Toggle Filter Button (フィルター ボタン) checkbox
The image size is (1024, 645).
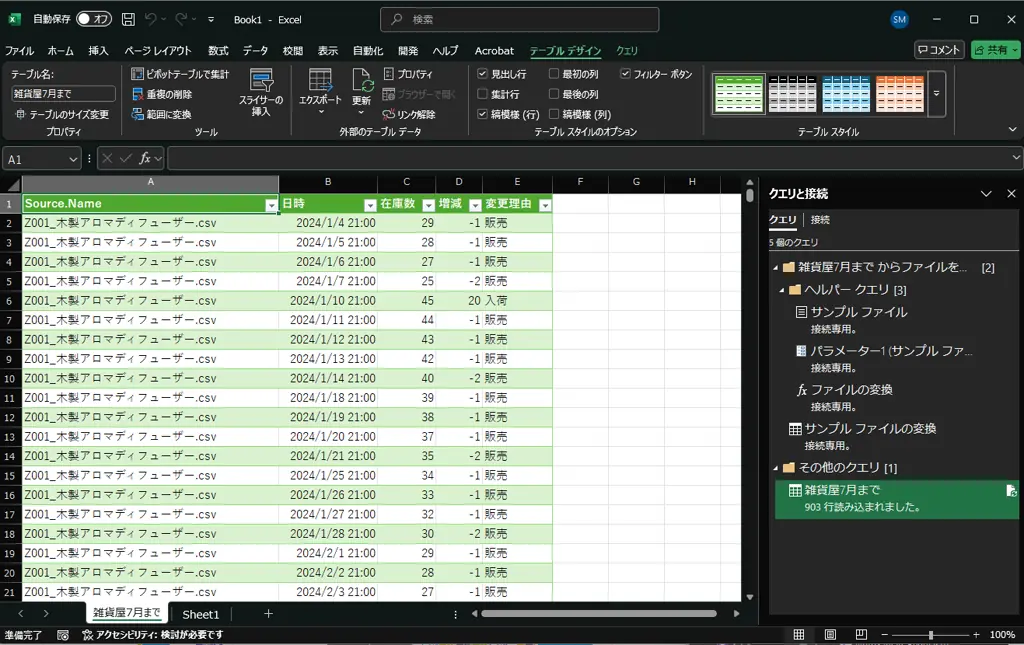click(x=625, y=74)
